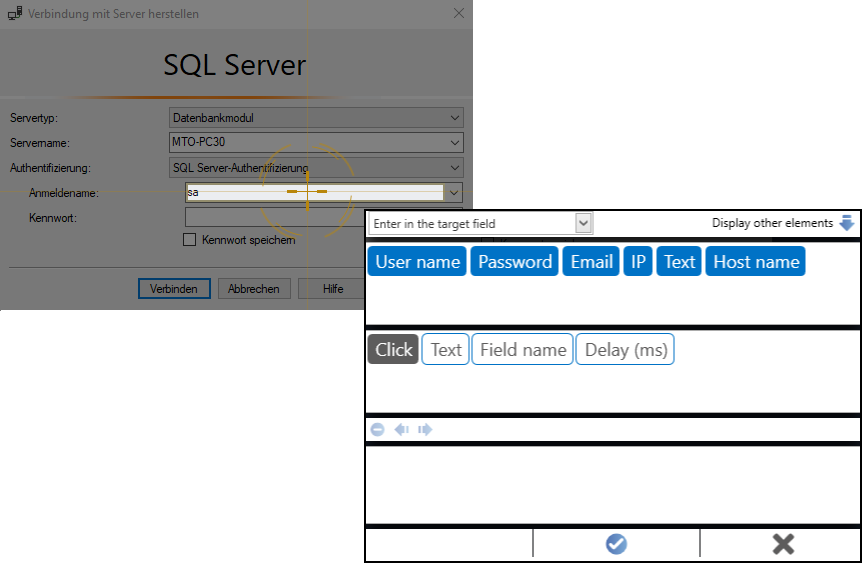Select the Email element button
Screen dimensions: 863x564
(591, 261)
